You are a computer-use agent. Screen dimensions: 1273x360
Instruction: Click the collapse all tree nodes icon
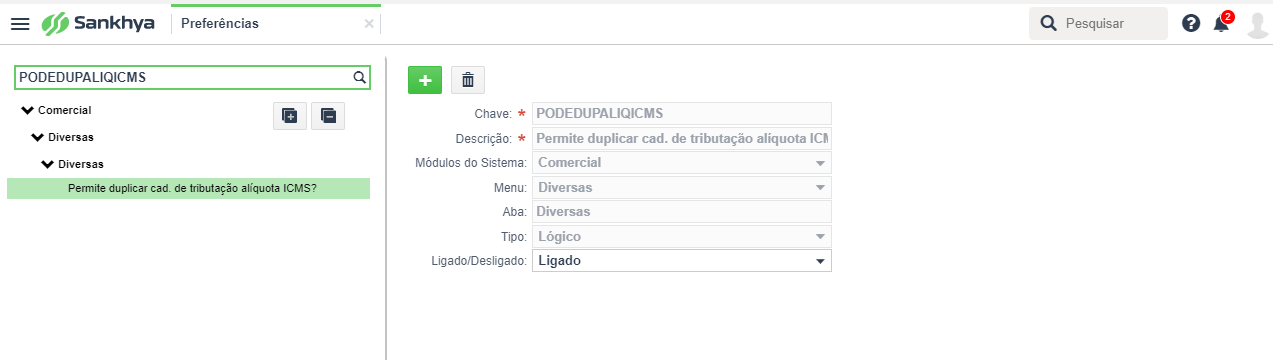328,115
